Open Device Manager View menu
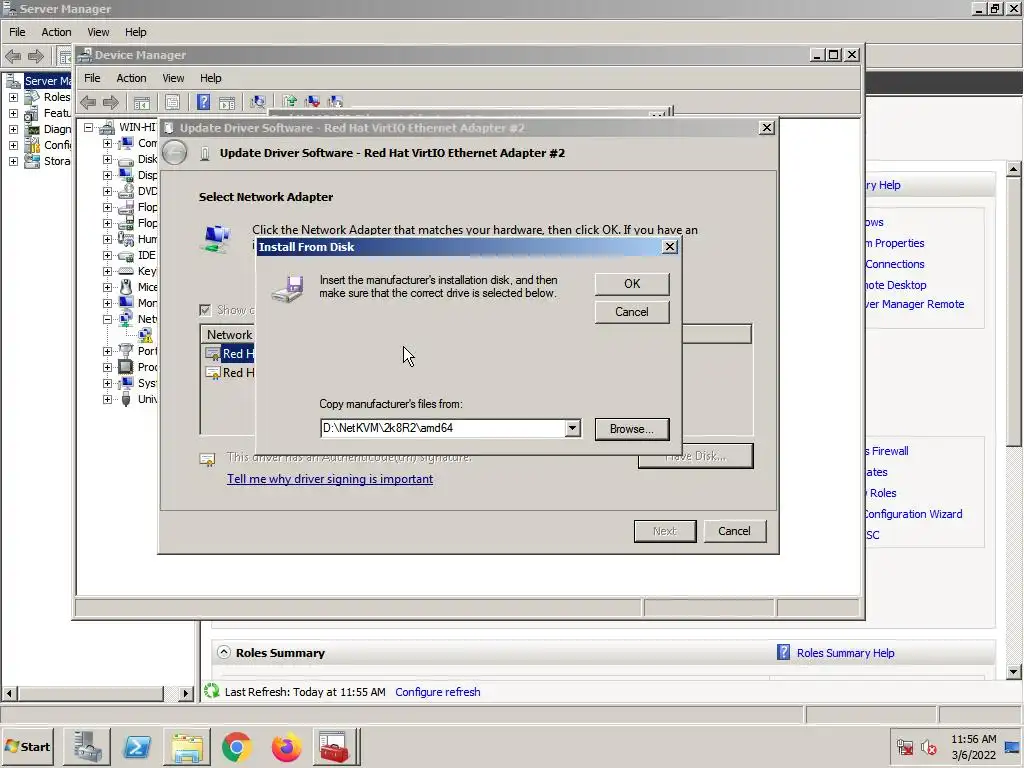Screen dimensions: 1024x768 point(173,78)
